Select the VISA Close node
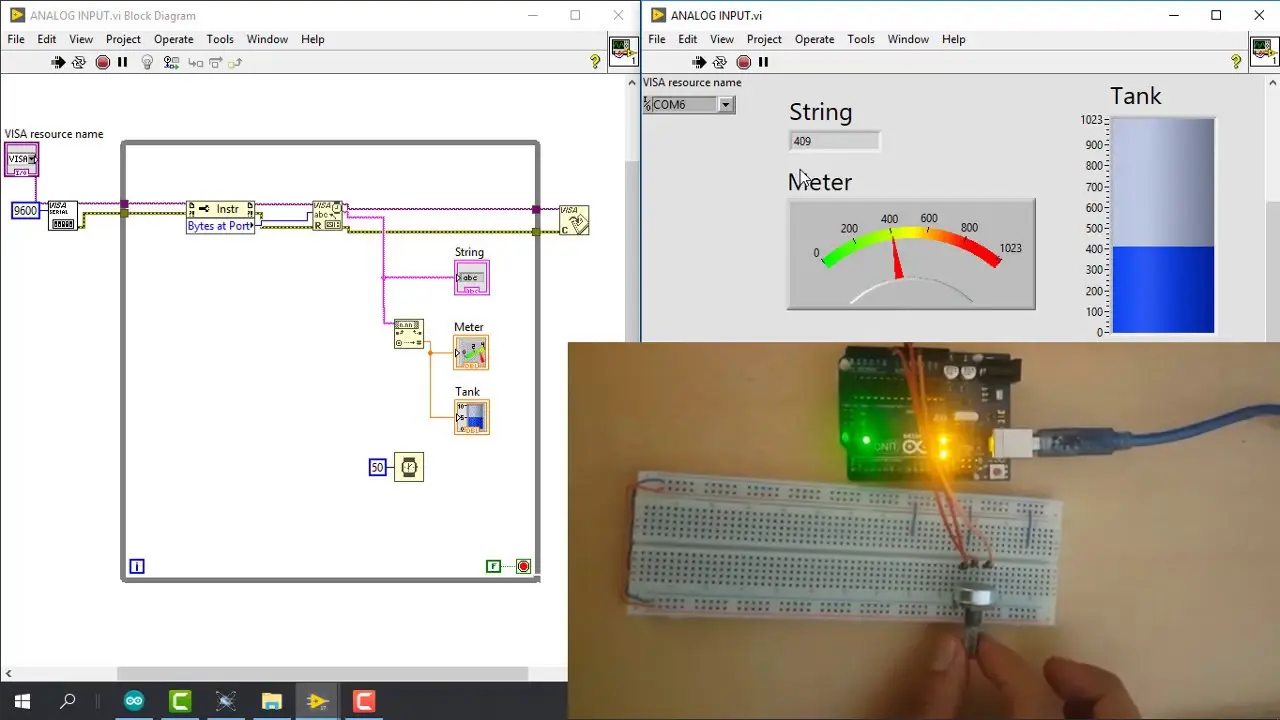Screen dimensions: 1280x720 (574, 220)
